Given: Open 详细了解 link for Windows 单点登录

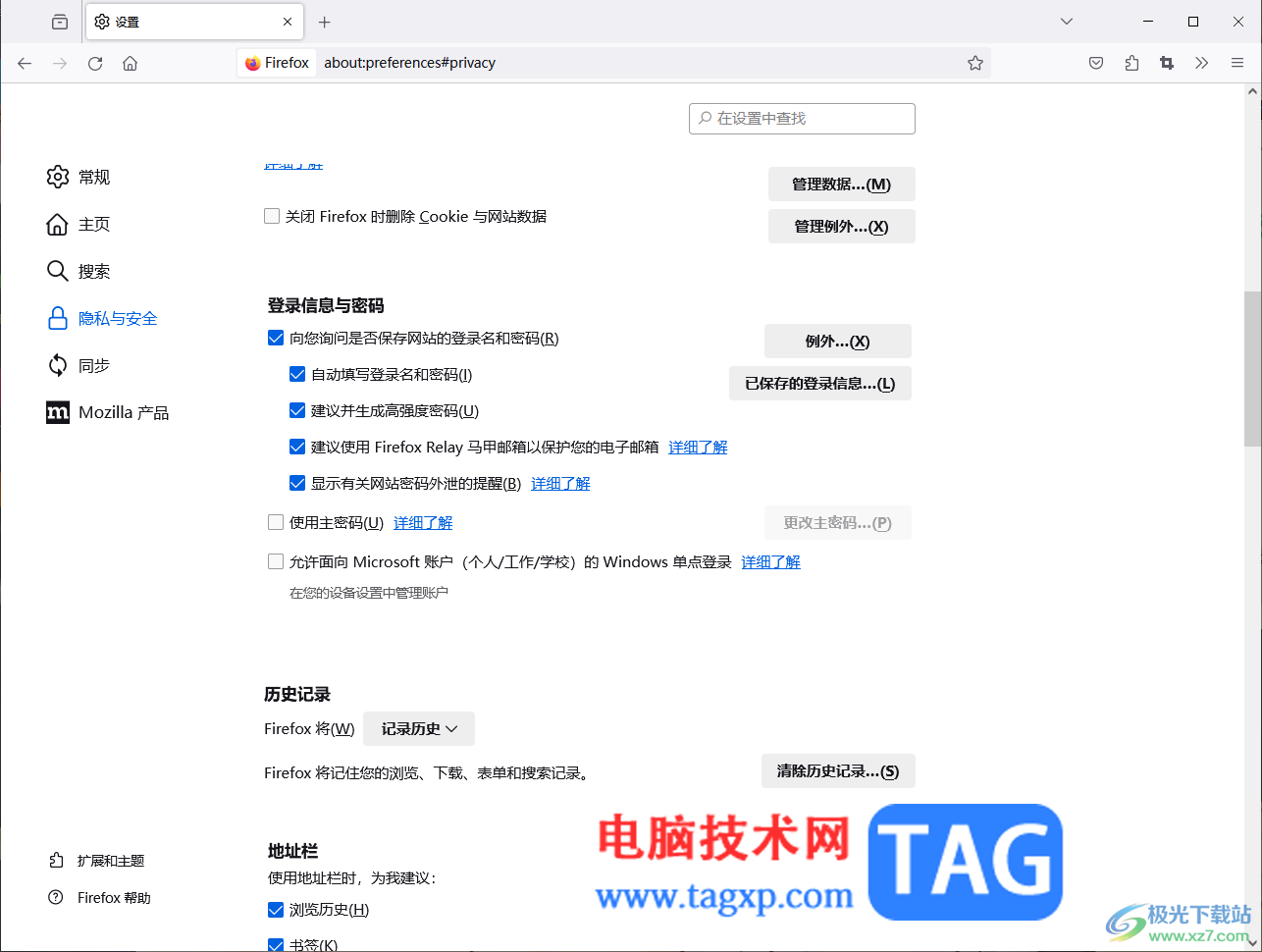Looking at the screenshot, I should (770, 562).
